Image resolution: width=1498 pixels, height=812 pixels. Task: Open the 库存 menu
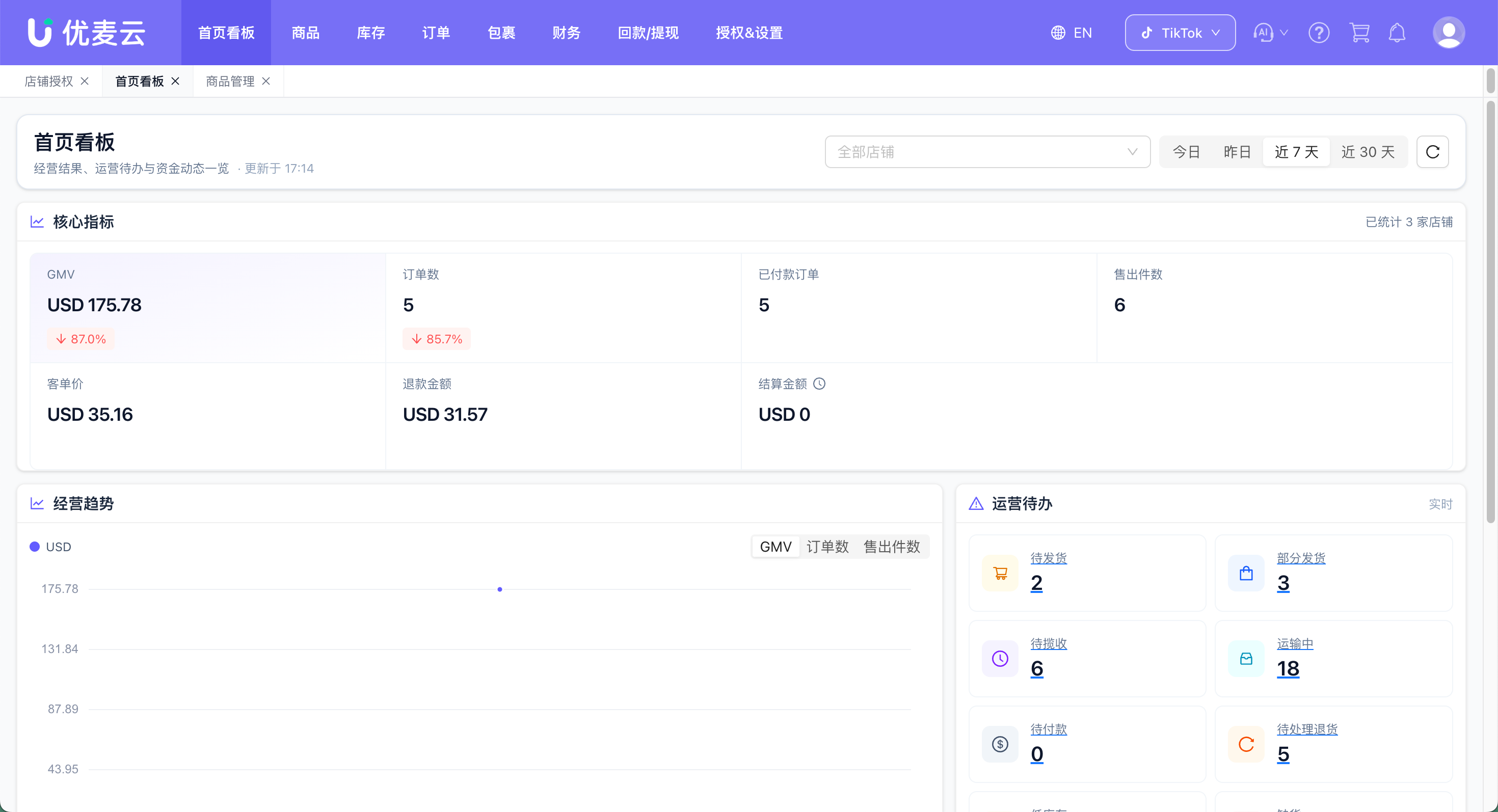[371, 33]
